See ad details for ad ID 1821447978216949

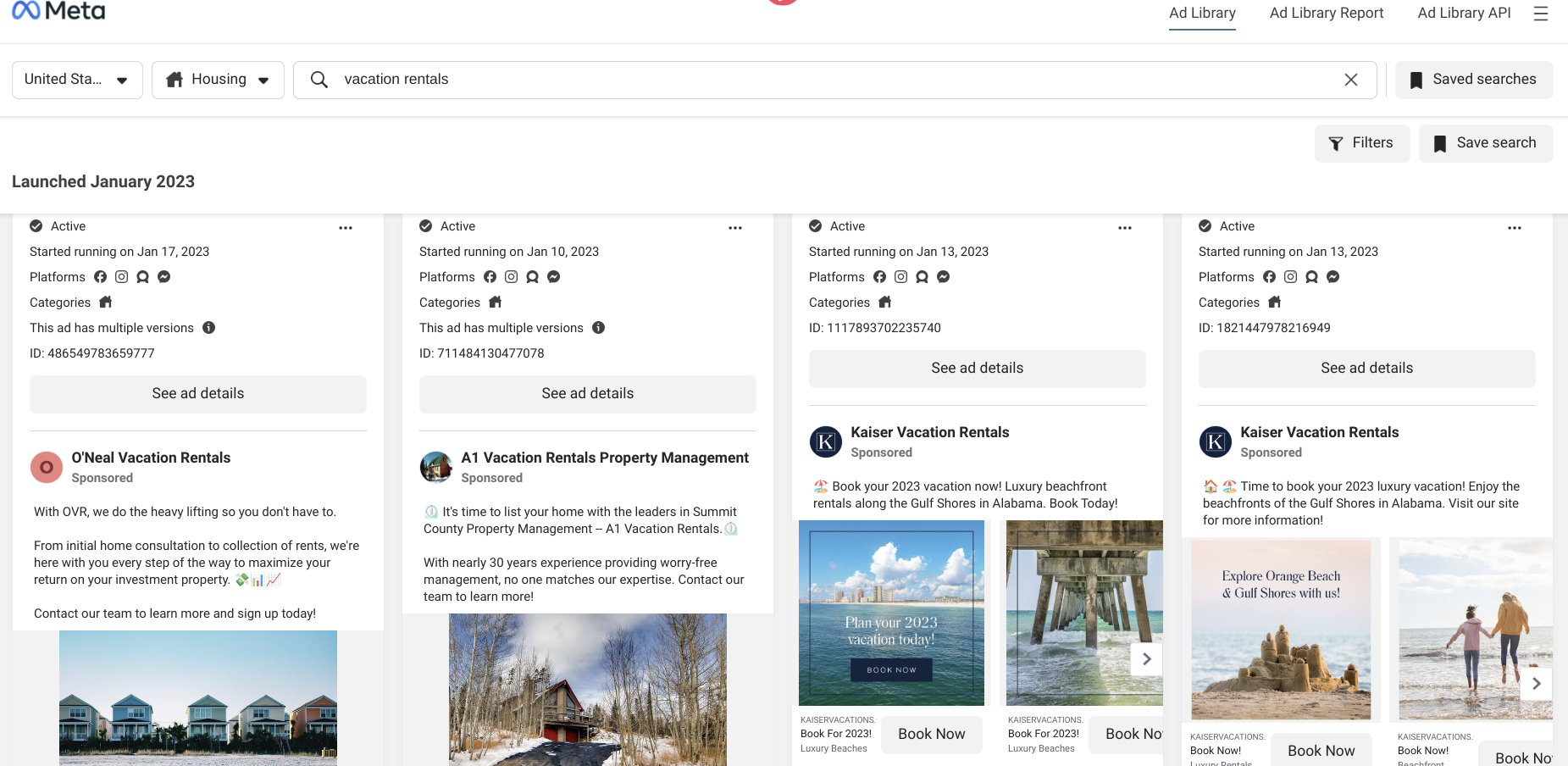1367,369
